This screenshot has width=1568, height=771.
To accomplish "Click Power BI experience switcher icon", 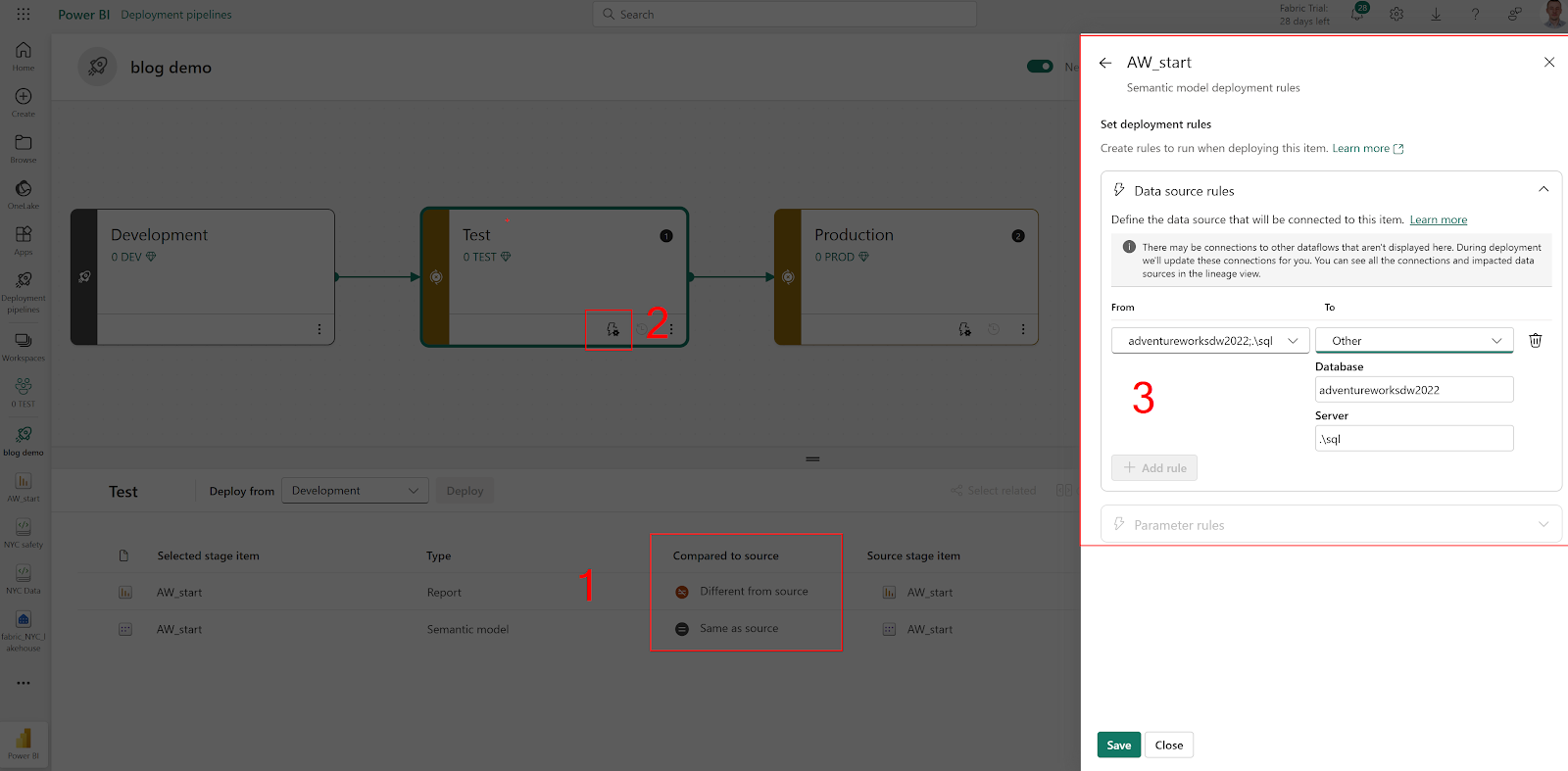I will tap(24, 743).
